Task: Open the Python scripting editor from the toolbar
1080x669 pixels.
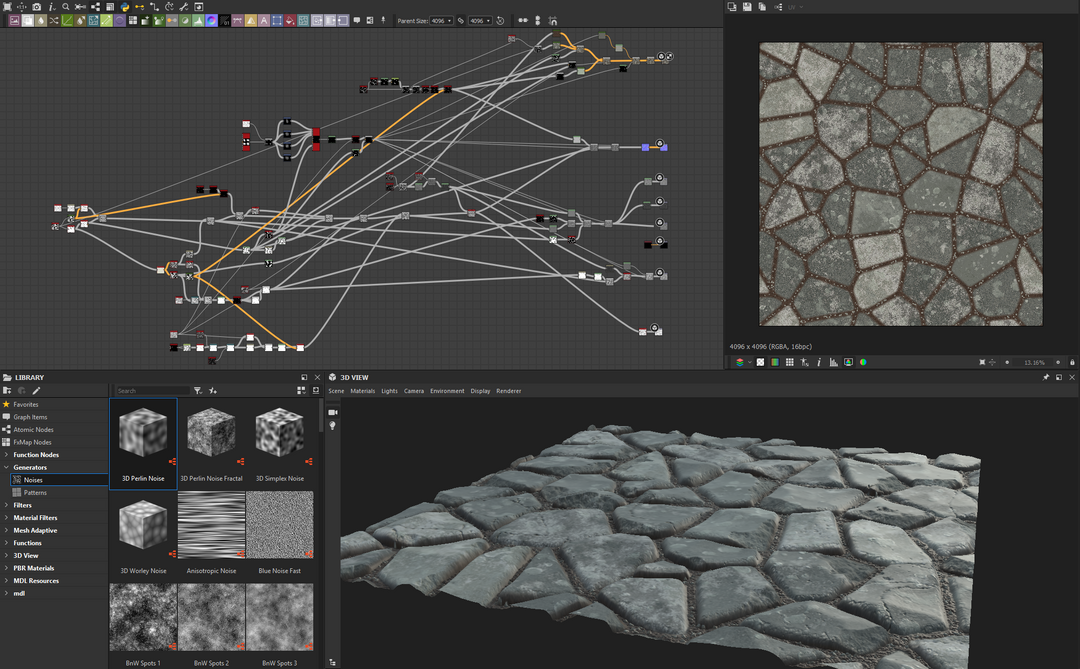Action: [124, 6]
